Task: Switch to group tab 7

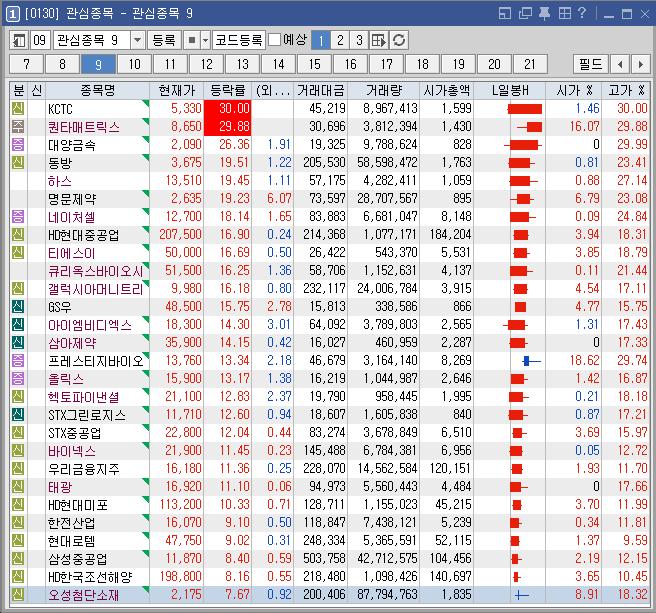Action: (26, 64)
